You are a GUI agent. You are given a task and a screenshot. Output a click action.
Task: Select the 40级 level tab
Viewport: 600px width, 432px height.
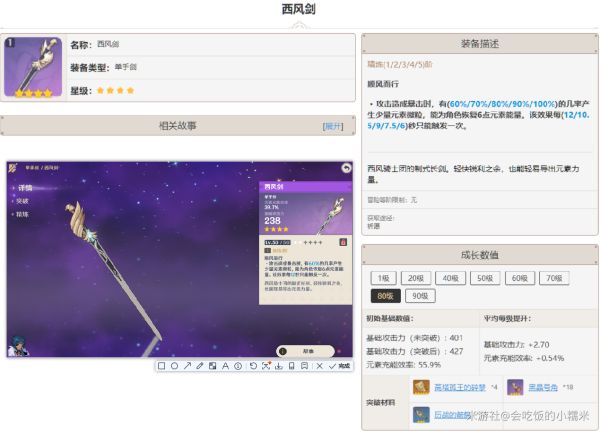point(450,278)
